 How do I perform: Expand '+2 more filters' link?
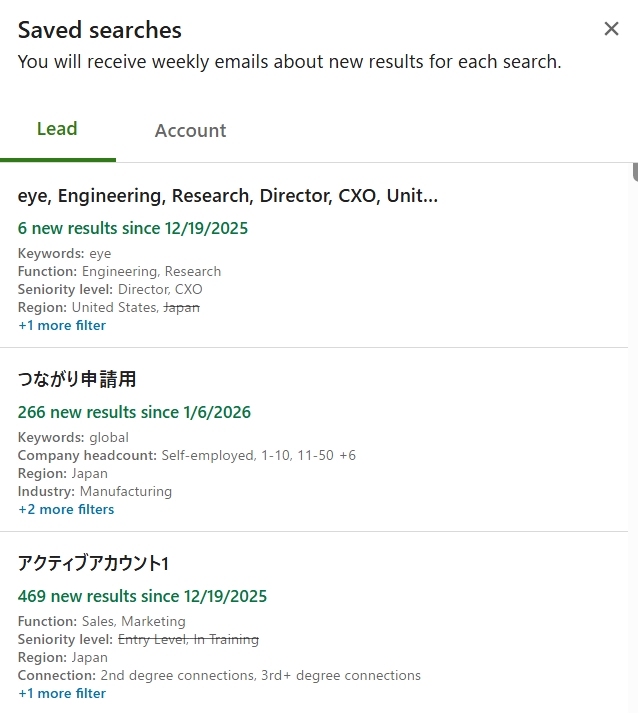[66, 509]
